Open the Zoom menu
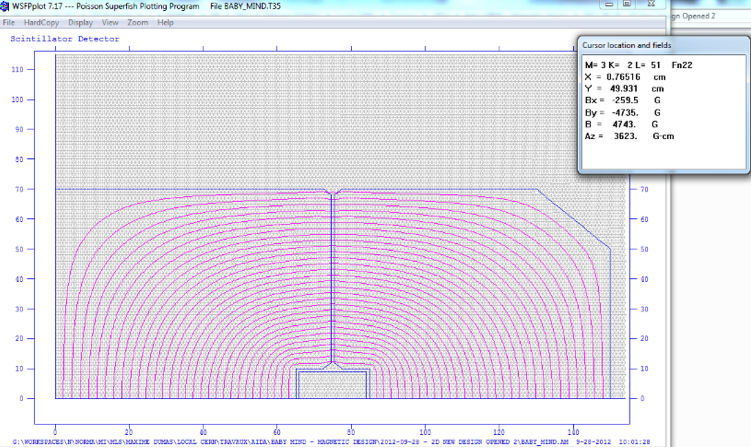Viewport: 751px width, 448px height. tap(138, 22)
